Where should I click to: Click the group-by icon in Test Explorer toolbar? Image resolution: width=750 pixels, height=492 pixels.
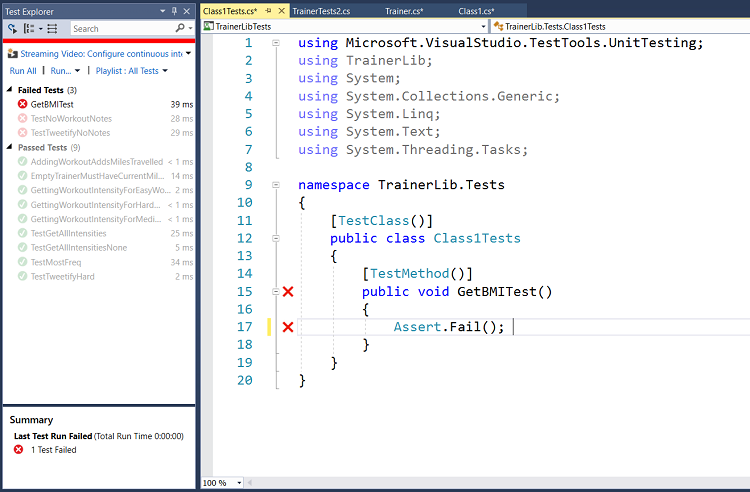coord(29,29)
